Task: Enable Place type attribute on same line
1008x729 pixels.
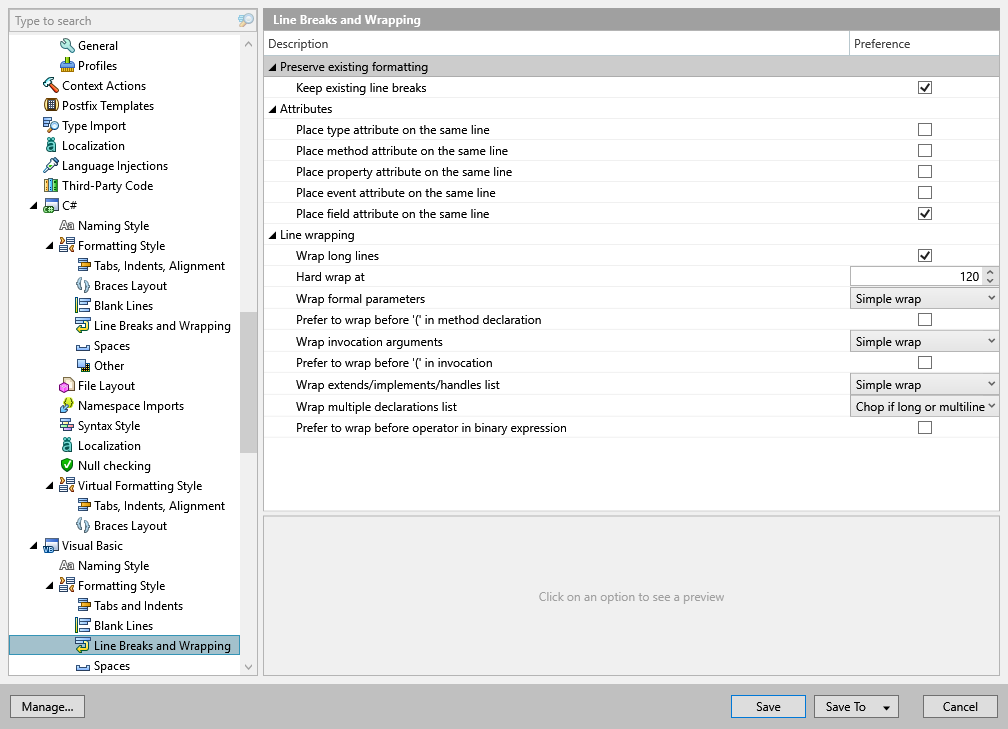Action: 924,130
